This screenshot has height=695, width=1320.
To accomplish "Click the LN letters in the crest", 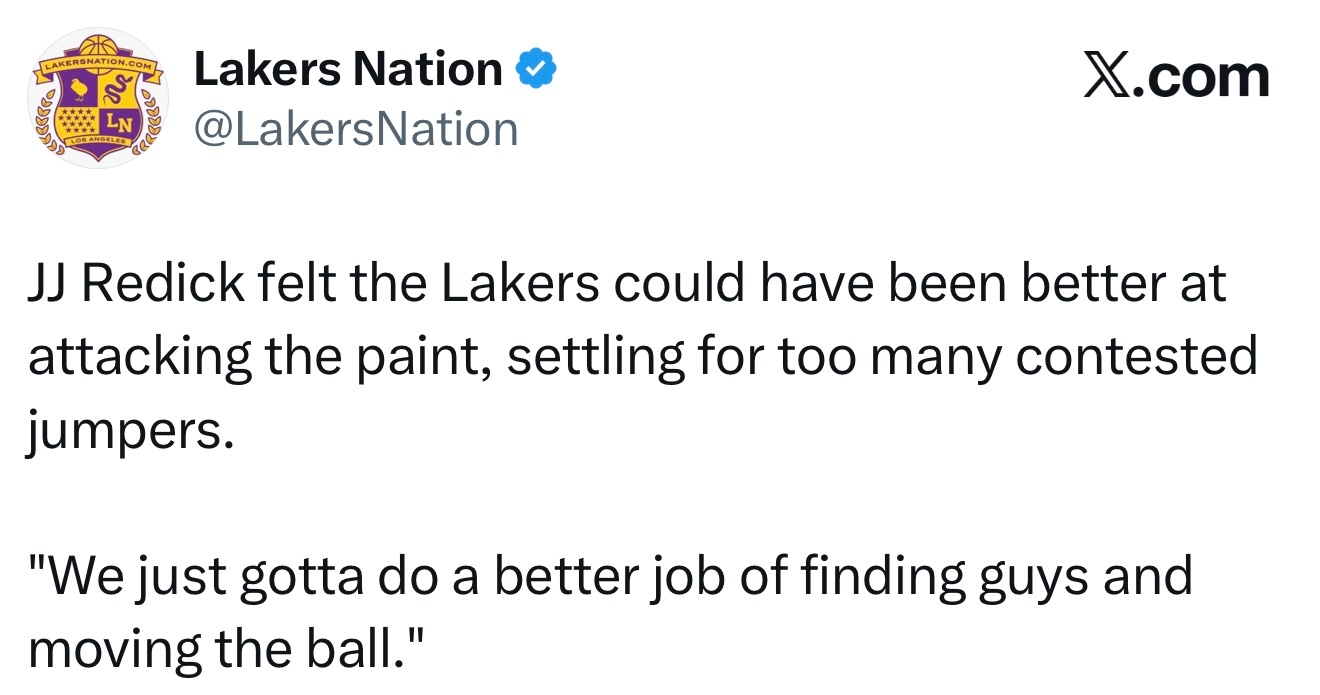I will pos(118,124).
